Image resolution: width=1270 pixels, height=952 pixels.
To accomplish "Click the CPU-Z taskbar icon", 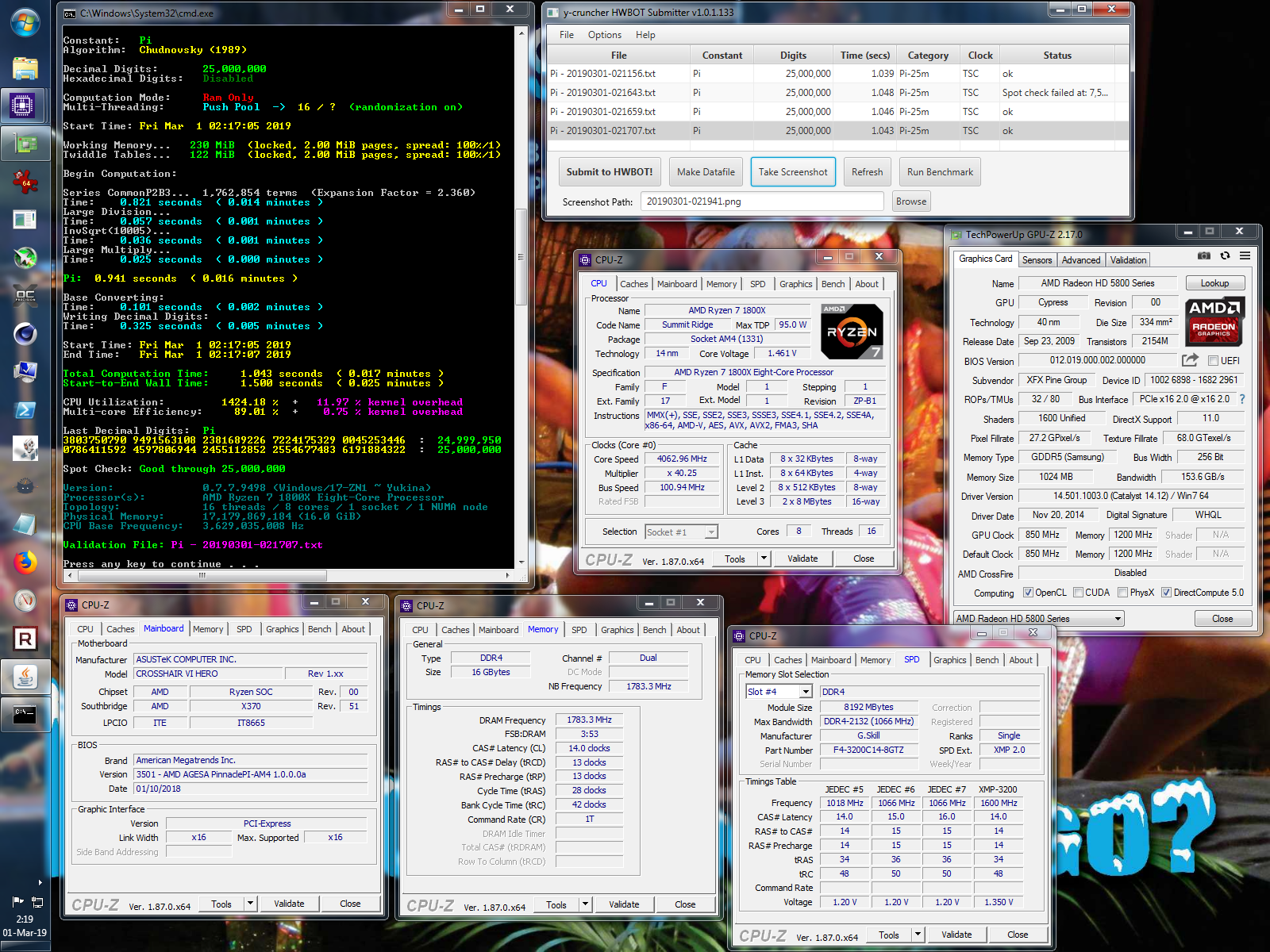I will pos(23,106).
